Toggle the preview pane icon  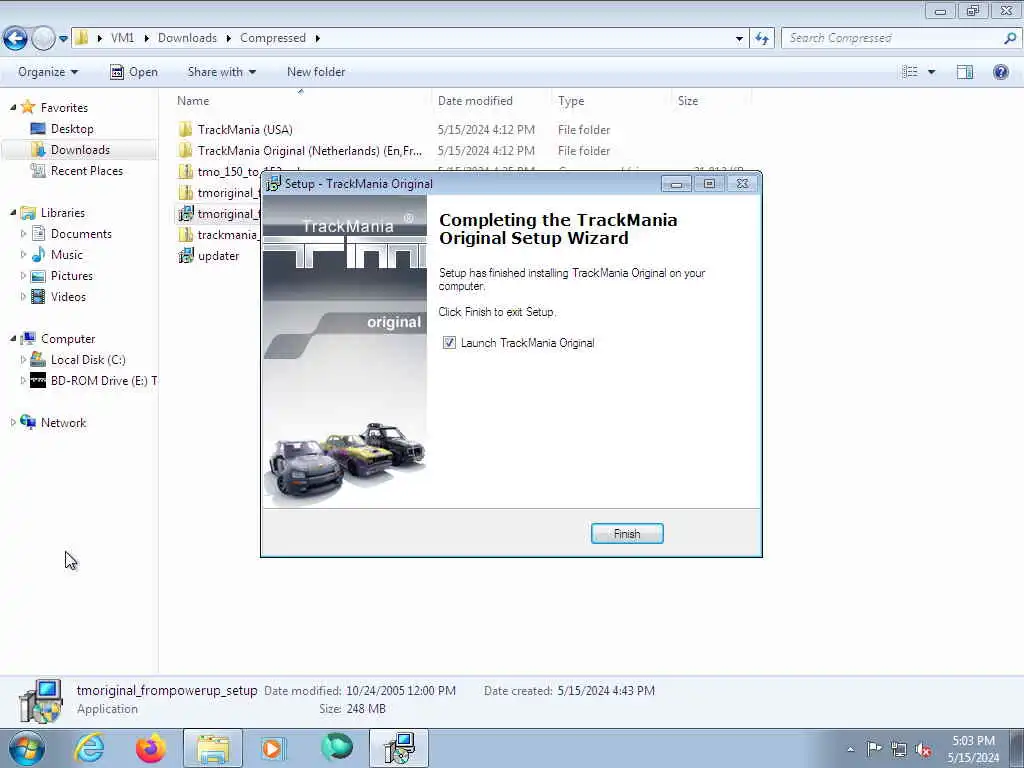[x=965, y=72]
